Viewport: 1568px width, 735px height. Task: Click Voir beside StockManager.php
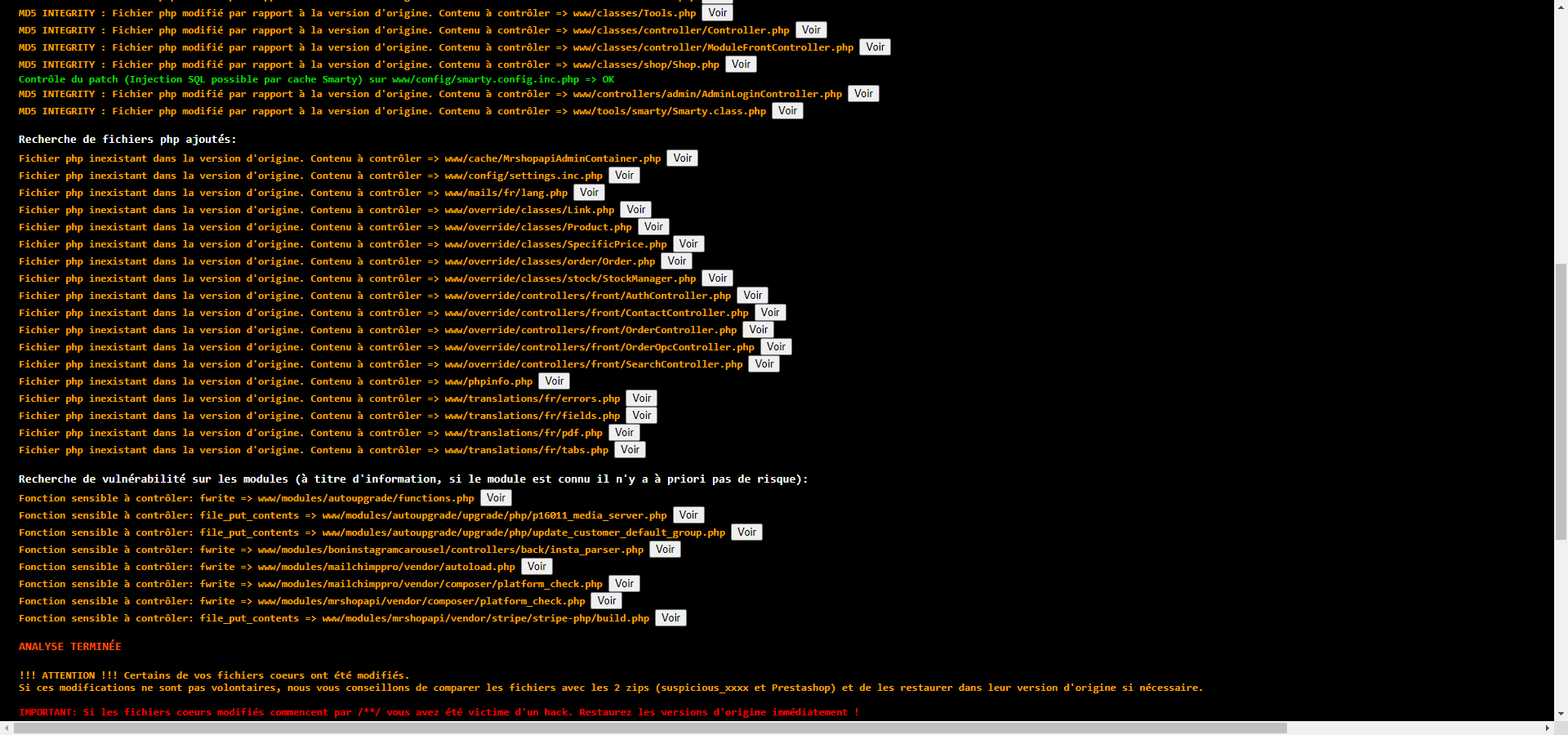[x=718, y=278]
